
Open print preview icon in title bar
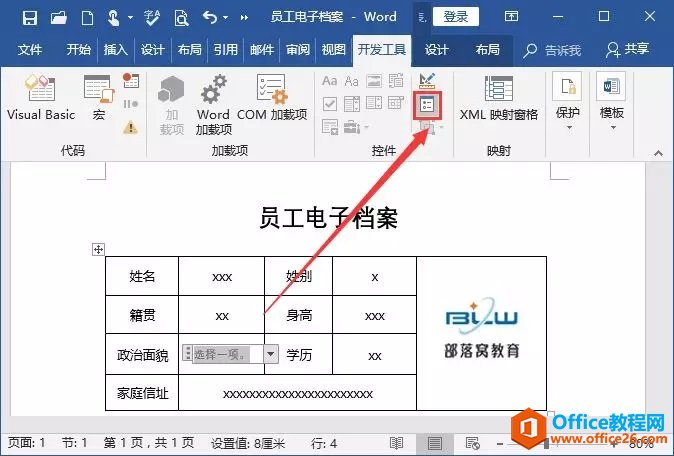pos(181,18)
